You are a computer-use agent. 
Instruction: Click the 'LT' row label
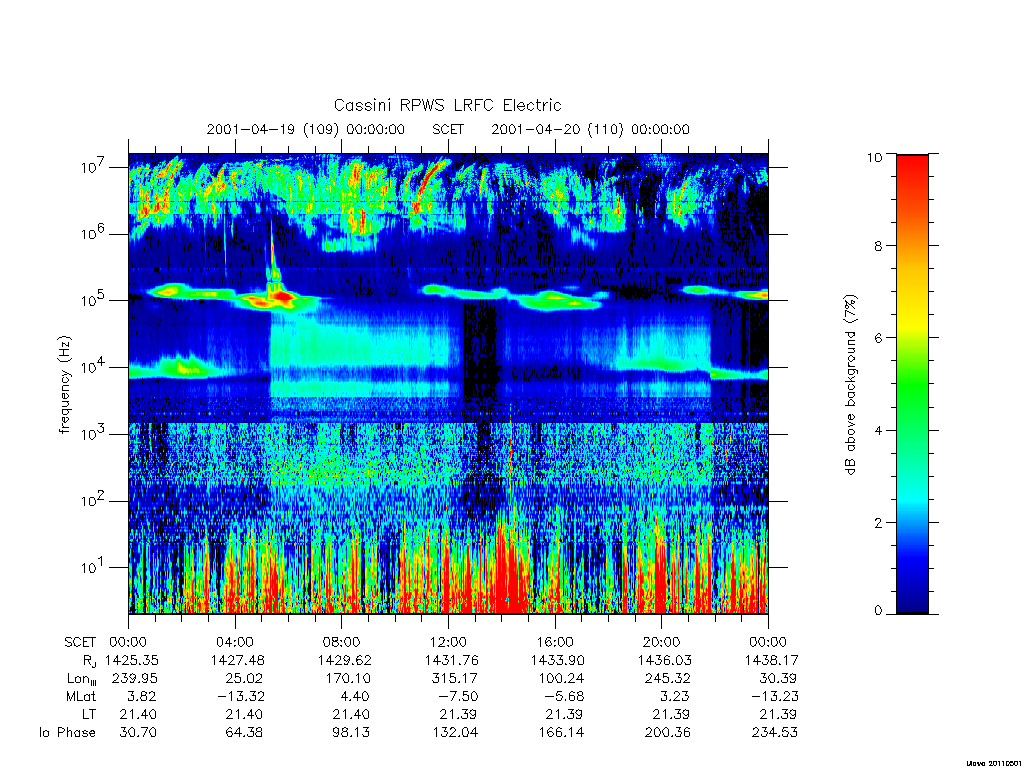[89, 714]
